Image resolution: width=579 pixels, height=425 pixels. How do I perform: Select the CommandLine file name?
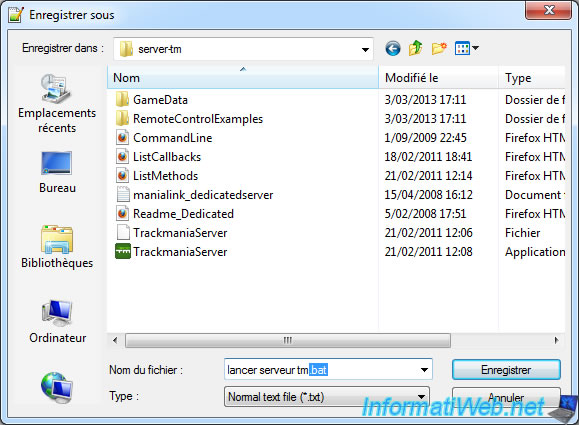tap(172, 138)
